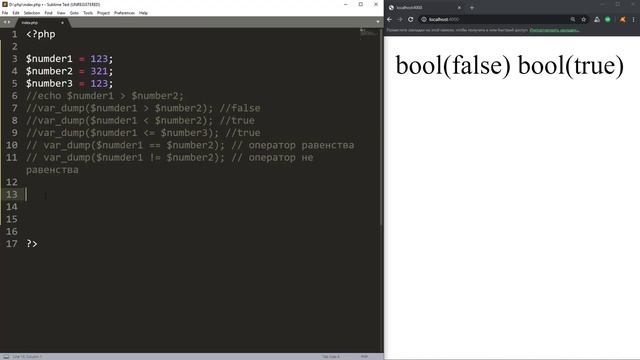Click line 4 with $number2 = 321

click(x=69, y=71)
